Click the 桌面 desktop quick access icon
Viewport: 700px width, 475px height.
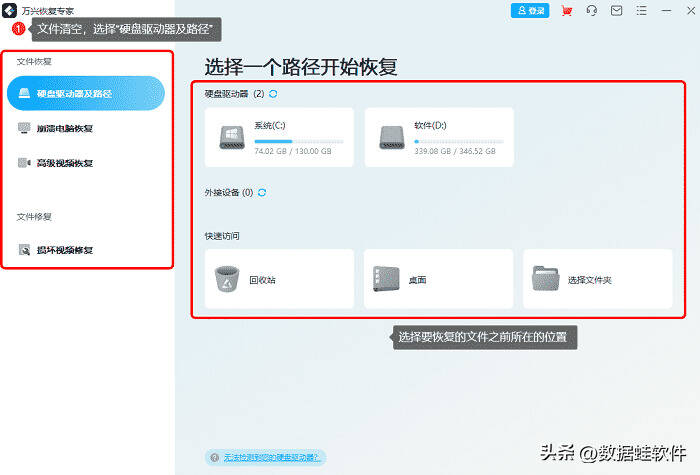pyautogui.click(x=386, y=279)
